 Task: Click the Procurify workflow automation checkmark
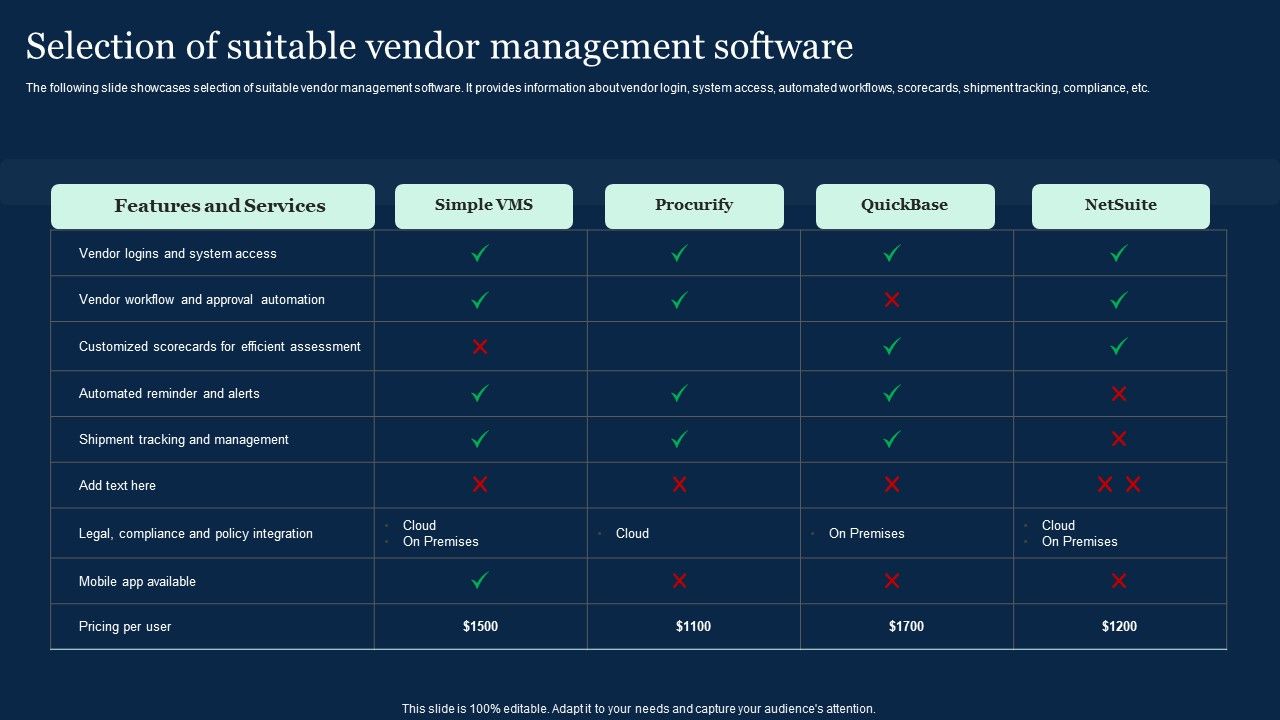click(679, 299)
